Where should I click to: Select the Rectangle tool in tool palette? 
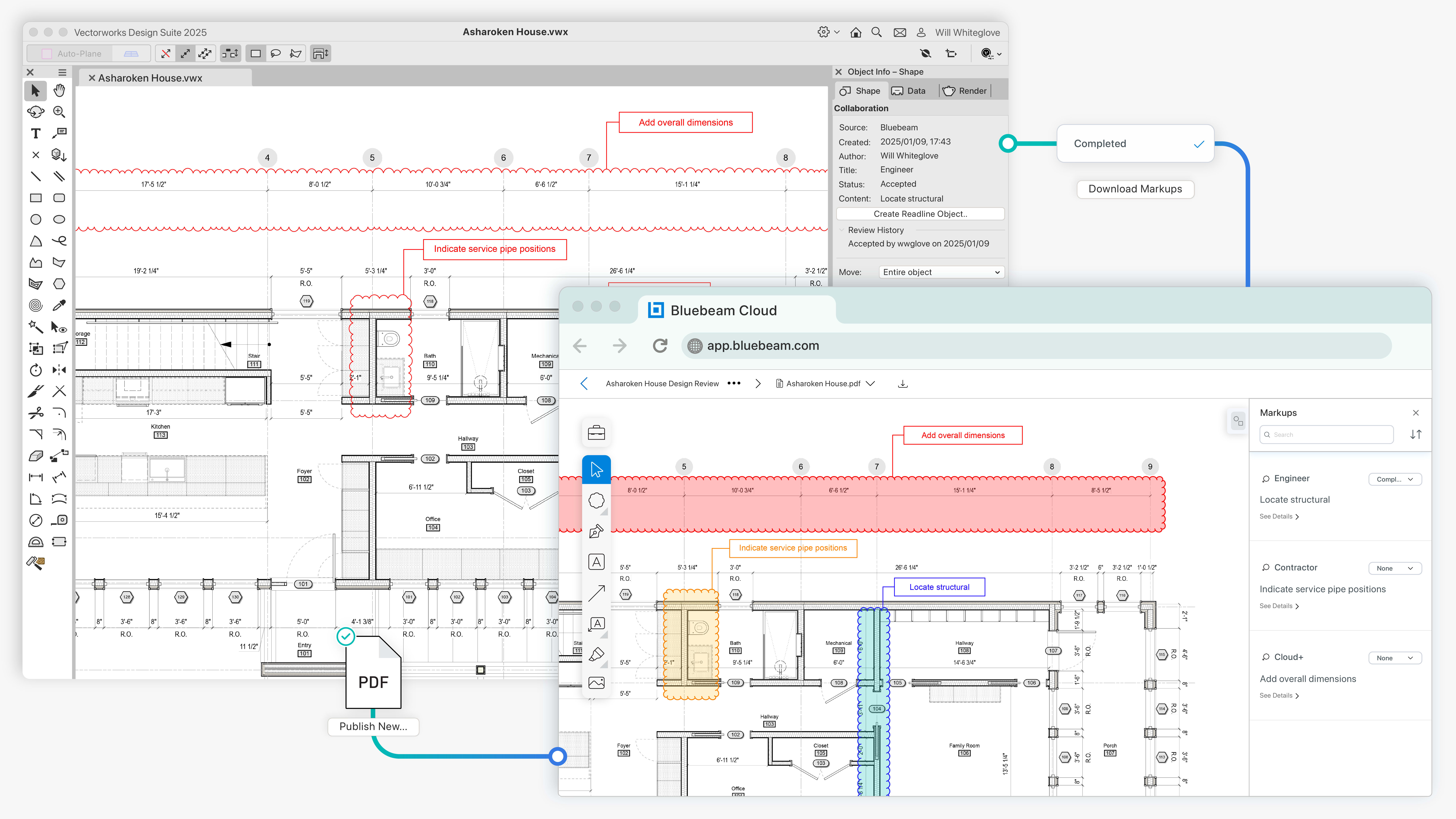click(x=36, y=198)
